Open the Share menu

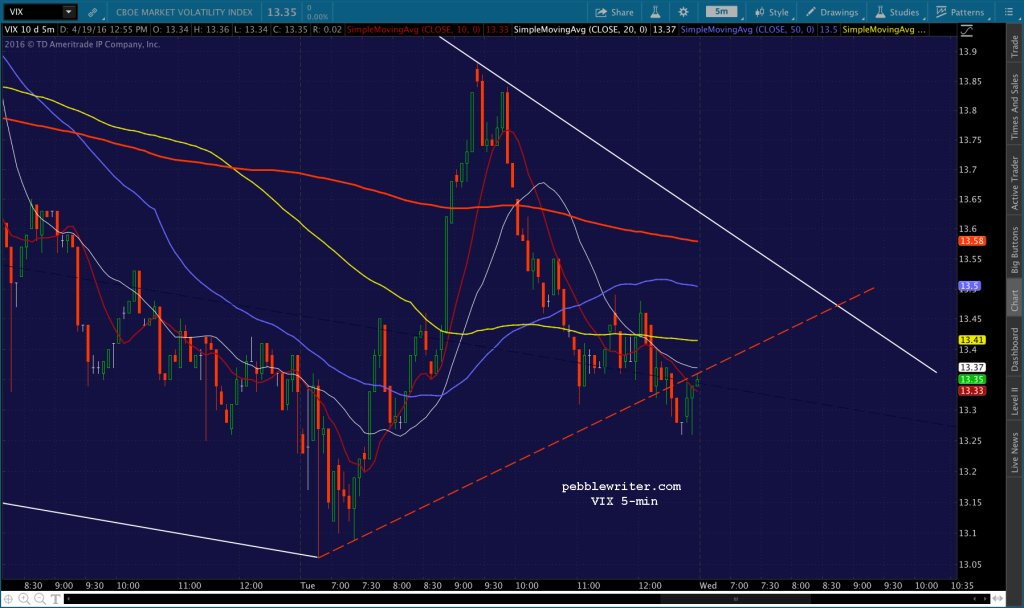pyautogui.click(x=614, y=12)
